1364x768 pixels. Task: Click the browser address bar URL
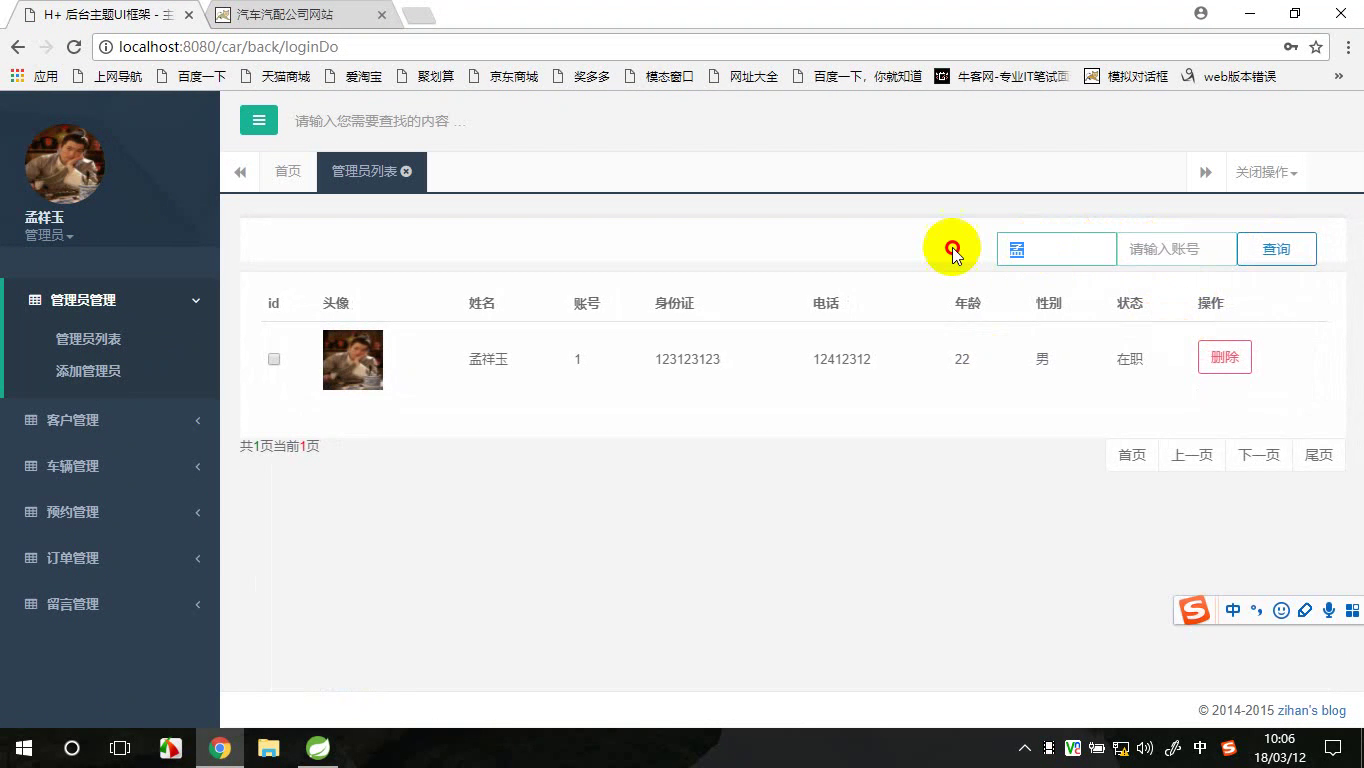228,47
